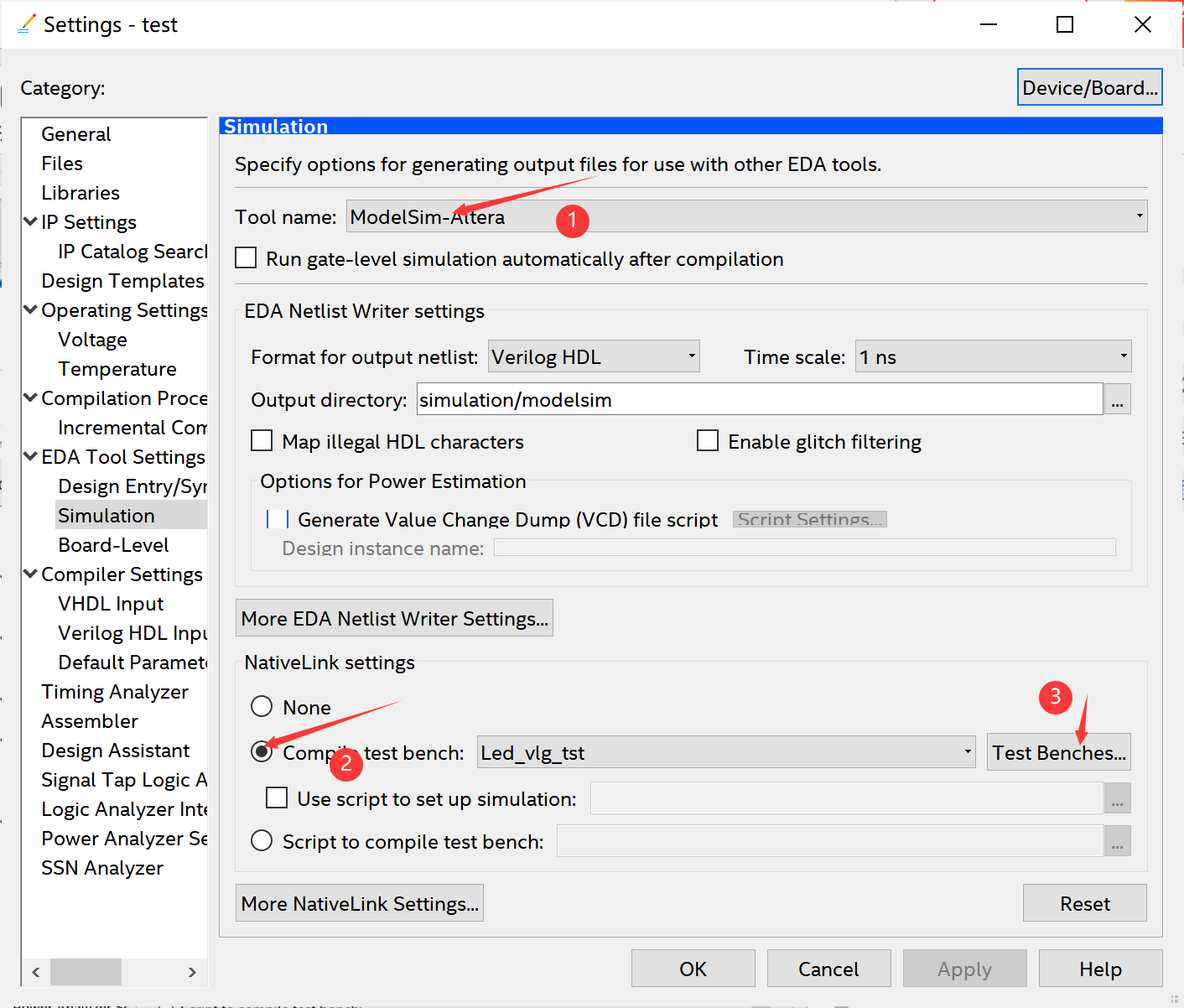The width and height of the screenshot is (1184, 1008).
Task: Reset the NativeLink settings
Action: [1084, 902]
